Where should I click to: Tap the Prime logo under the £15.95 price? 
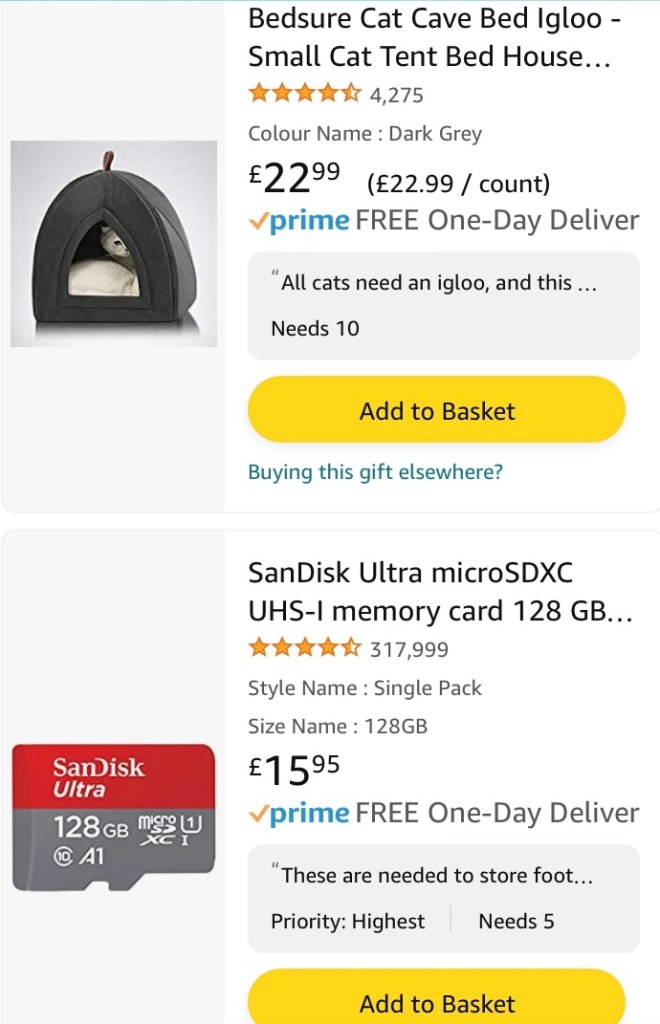[300, 813]
